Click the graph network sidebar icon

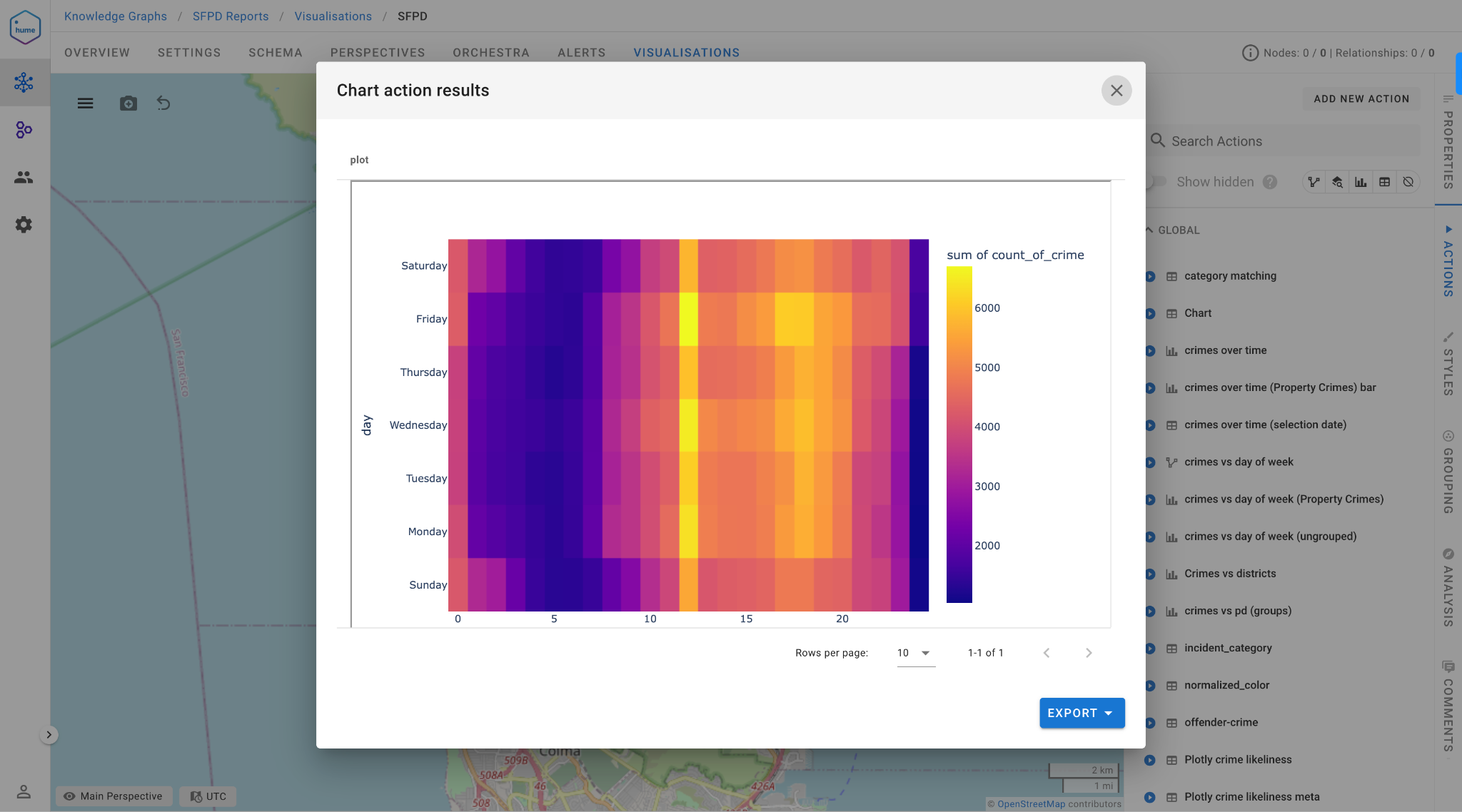pyautogui.click(x=24, y=83)
